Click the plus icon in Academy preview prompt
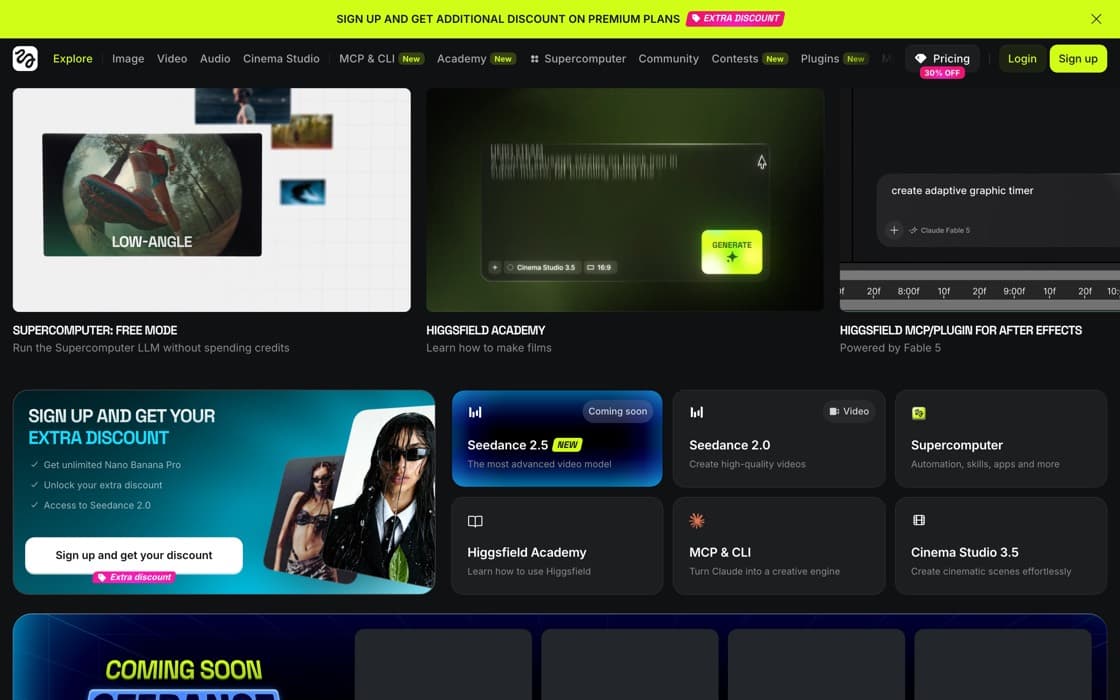 click(494, 267)
